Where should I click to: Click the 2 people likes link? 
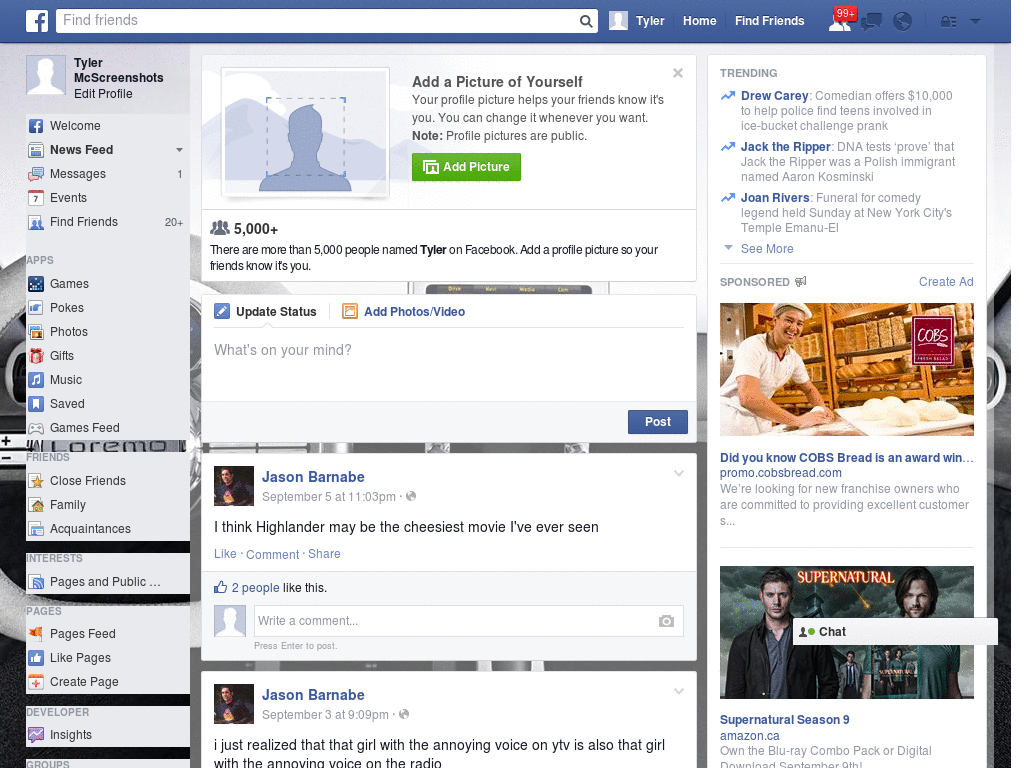point(255,588)
